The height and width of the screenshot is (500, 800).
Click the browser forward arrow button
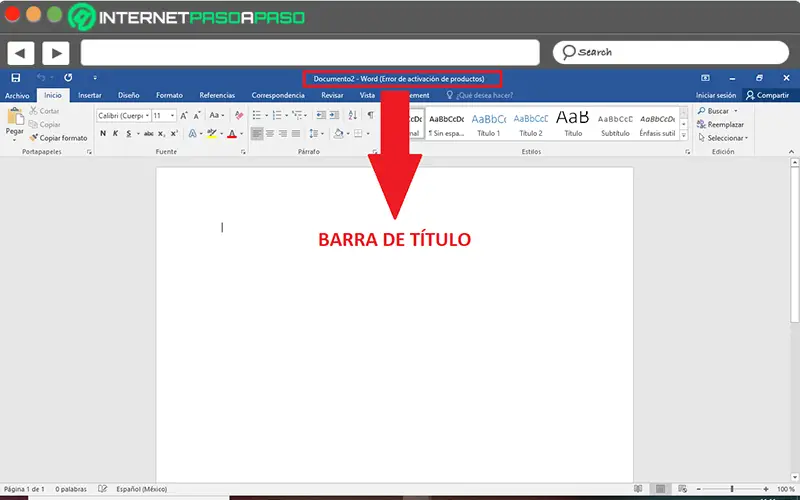click(x=56, y=53)
